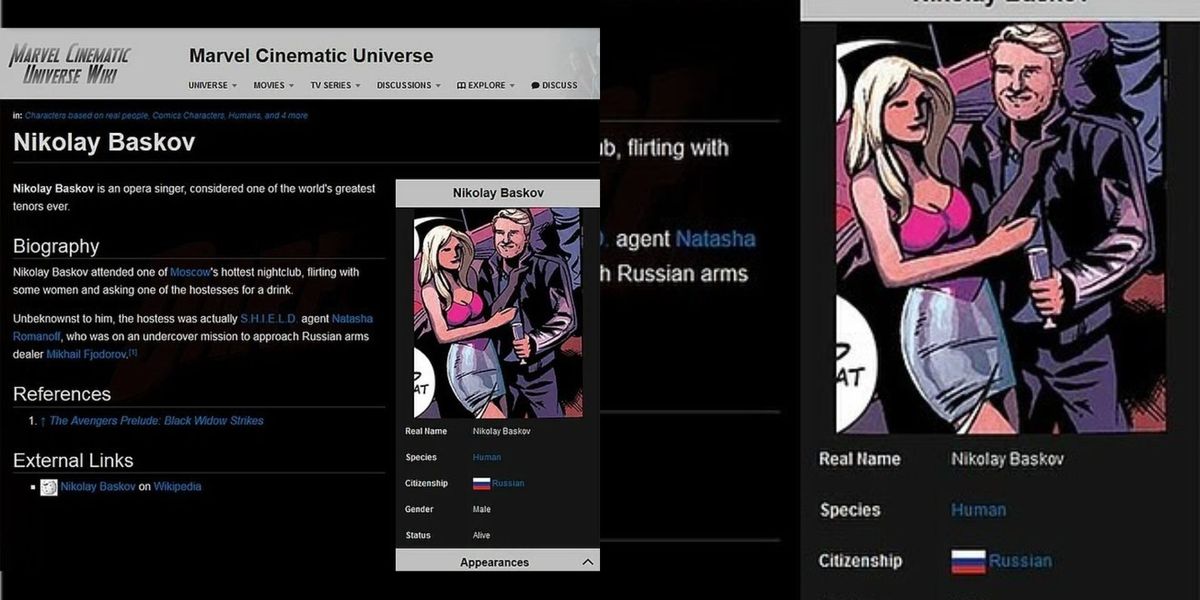1200x600 pixels.
Task: Open the S.H.I.E.L.D. link in the Biography
Action: pyautogui.click(x=269, y=318)
